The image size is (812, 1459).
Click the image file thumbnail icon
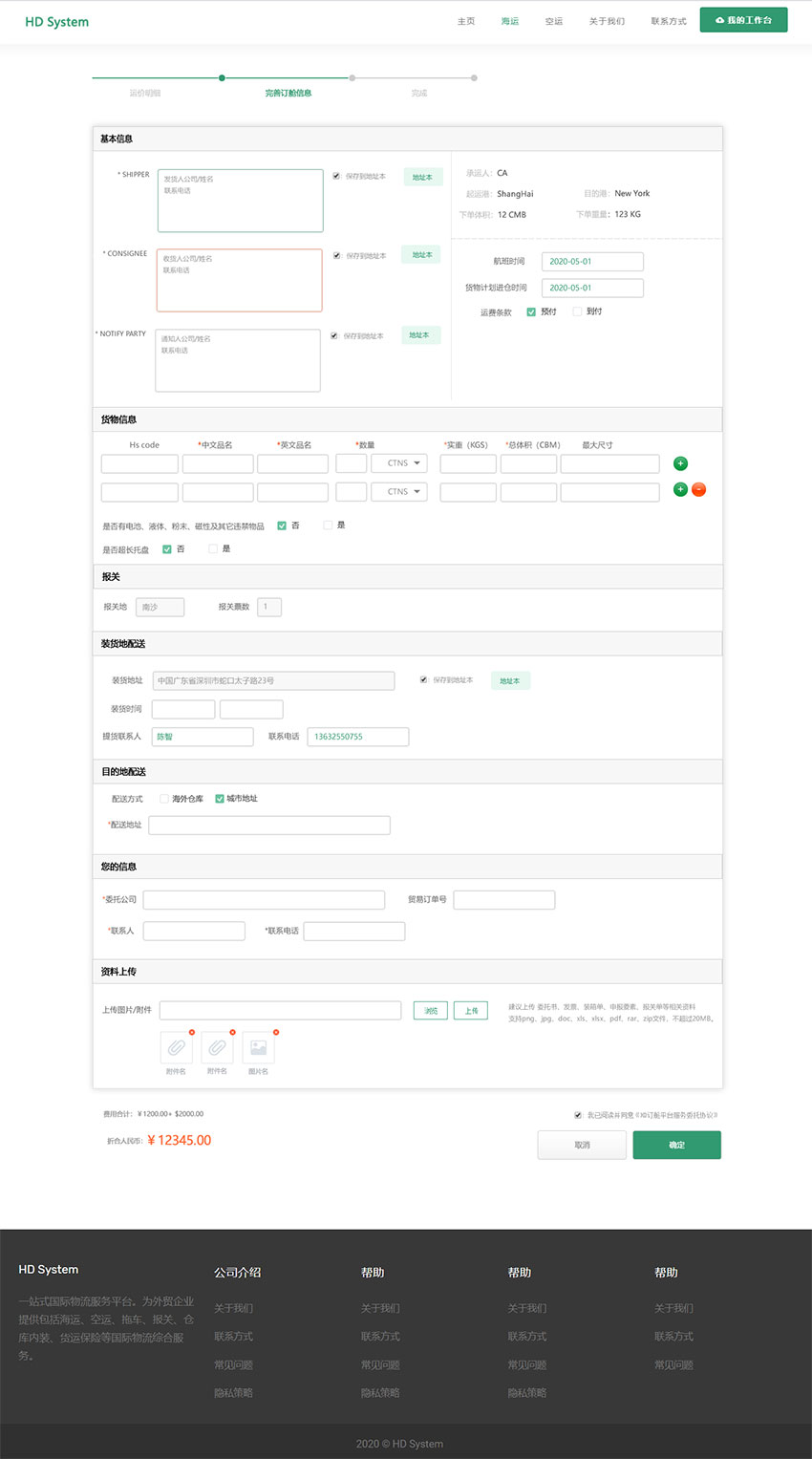coord(258,1048)
